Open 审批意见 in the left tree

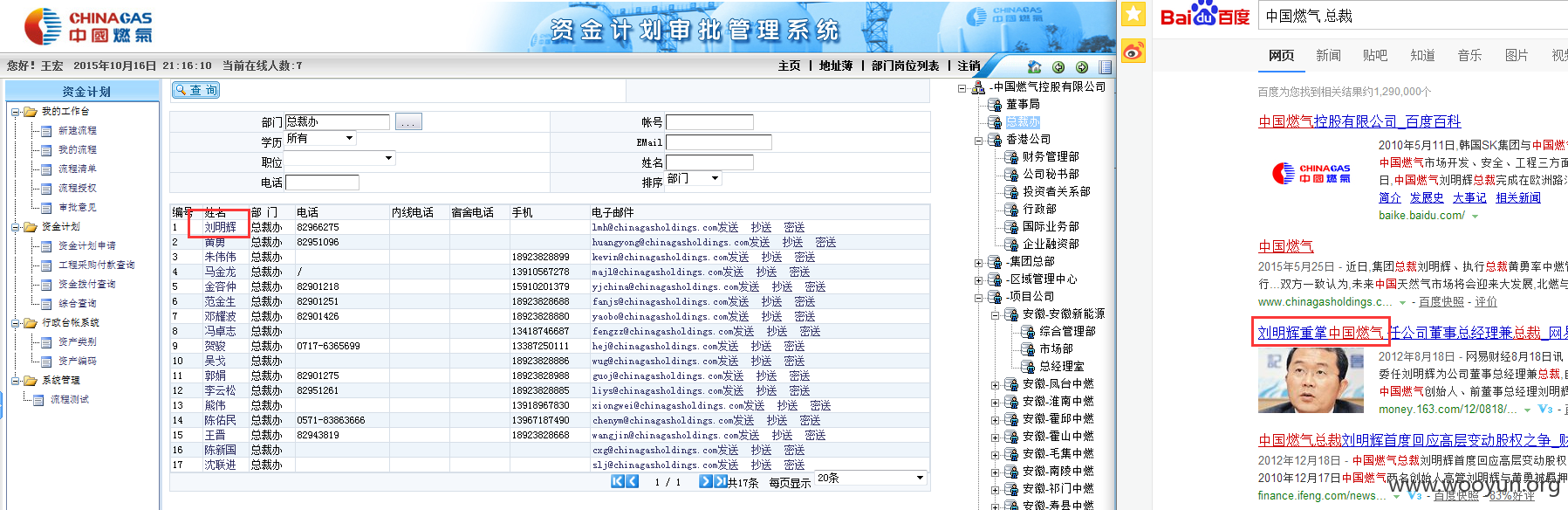78,207
